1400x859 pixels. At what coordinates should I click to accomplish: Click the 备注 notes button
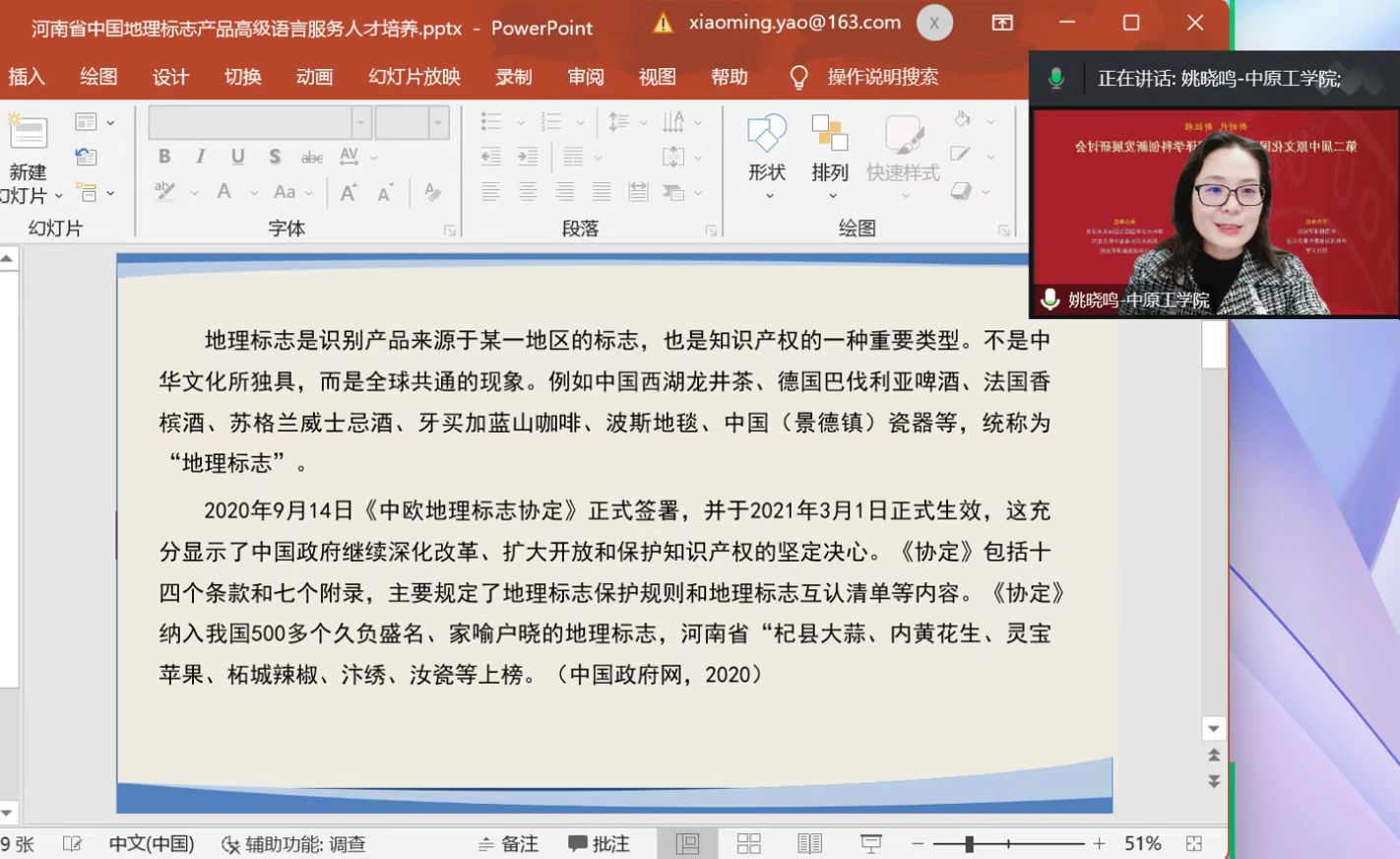(509, 844)
